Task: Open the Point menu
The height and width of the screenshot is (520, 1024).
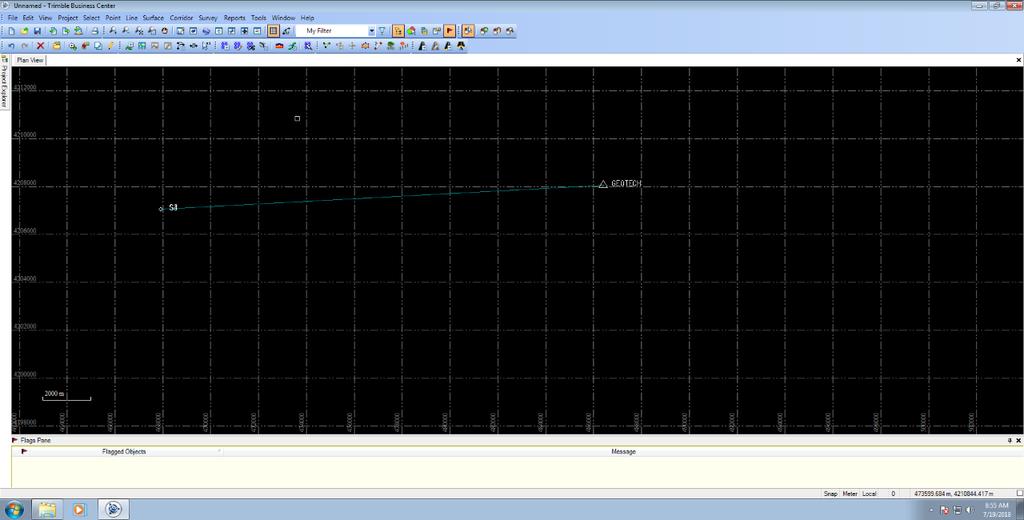Action: pos(113,18)
